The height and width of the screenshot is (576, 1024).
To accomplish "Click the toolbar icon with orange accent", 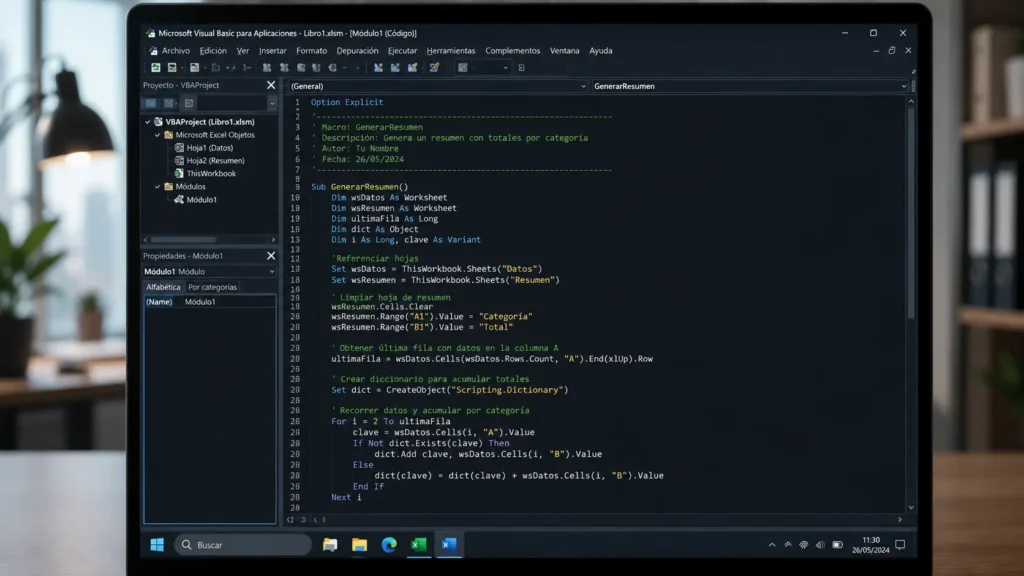I will 434,67.
